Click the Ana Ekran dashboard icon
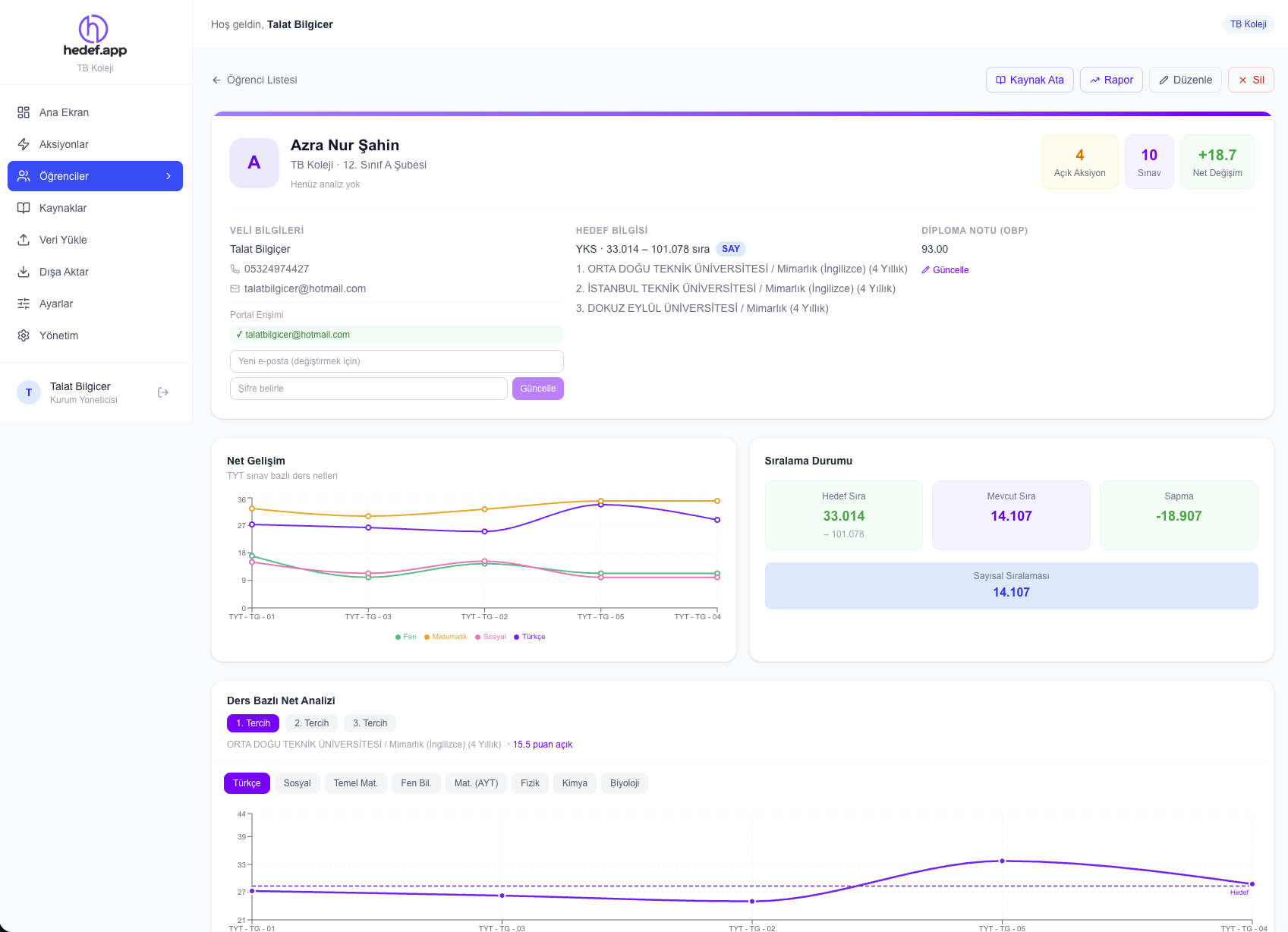1288x932 pixels. pos(24,112)
